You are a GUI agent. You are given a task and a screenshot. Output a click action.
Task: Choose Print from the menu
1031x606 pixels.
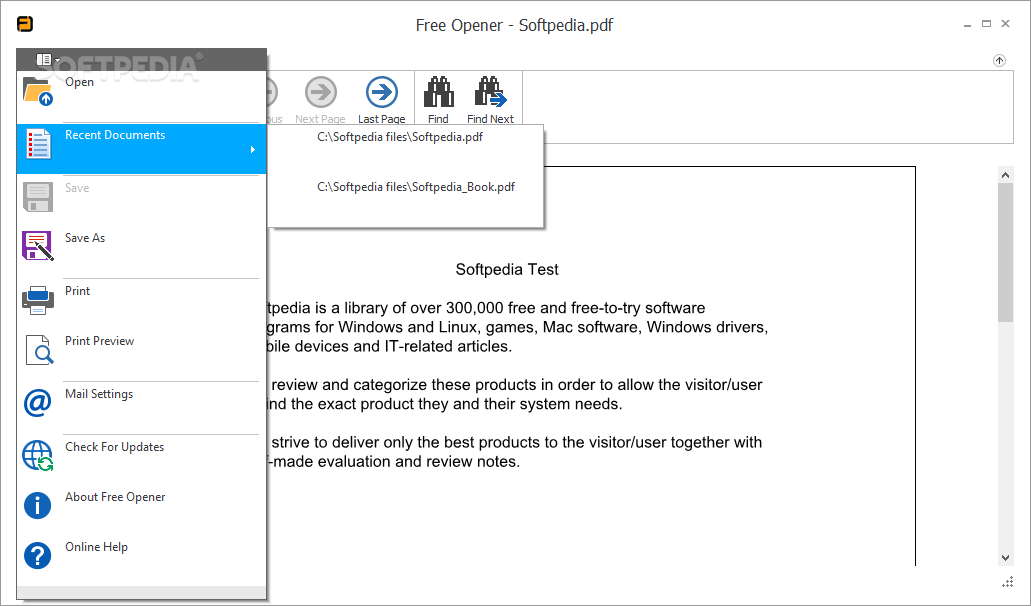click(x=141, y=304)
